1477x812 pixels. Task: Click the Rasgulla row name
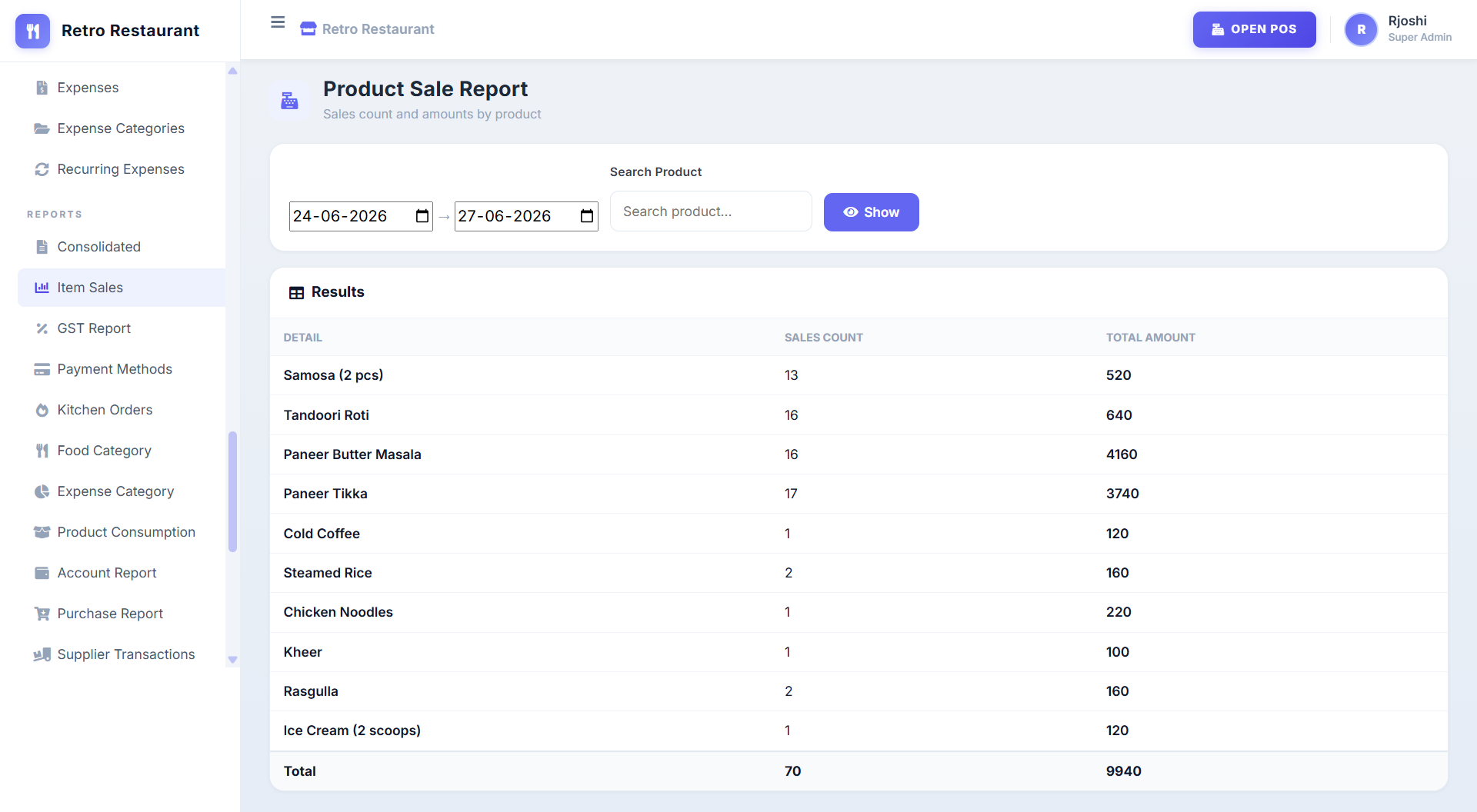pyautogui.click(x=311, y=691)
